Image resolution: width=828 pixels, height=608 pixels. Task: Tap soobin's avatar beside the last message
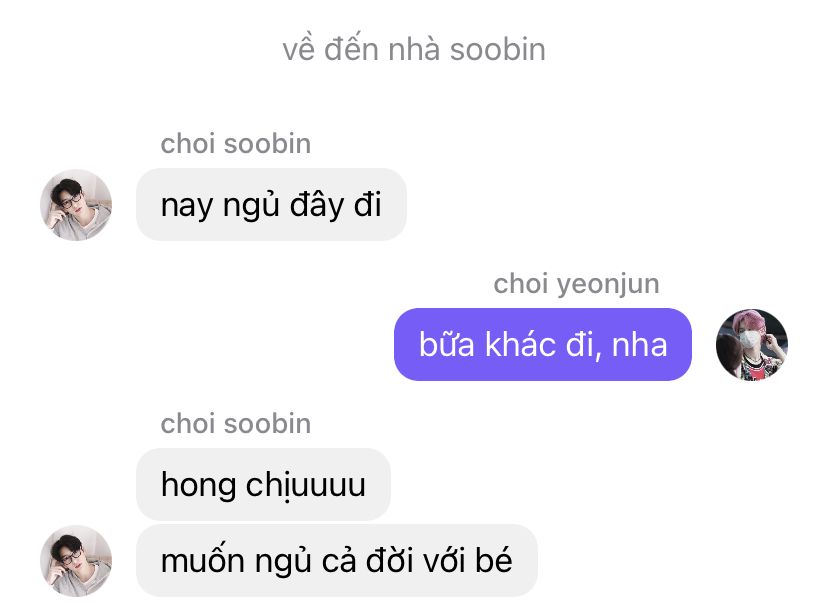76,560
